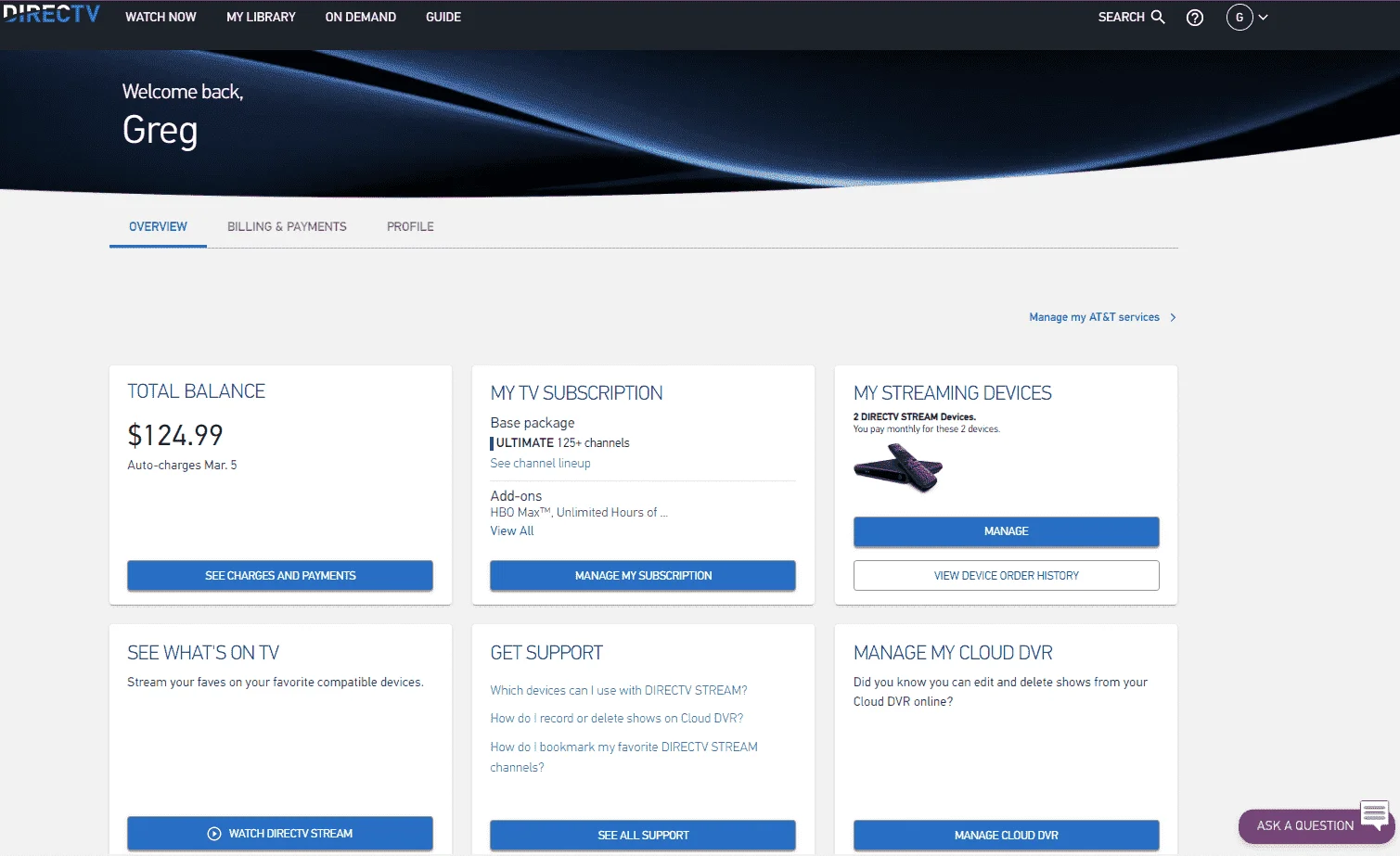
Task: Open the Guide
Action: point(443,17)
